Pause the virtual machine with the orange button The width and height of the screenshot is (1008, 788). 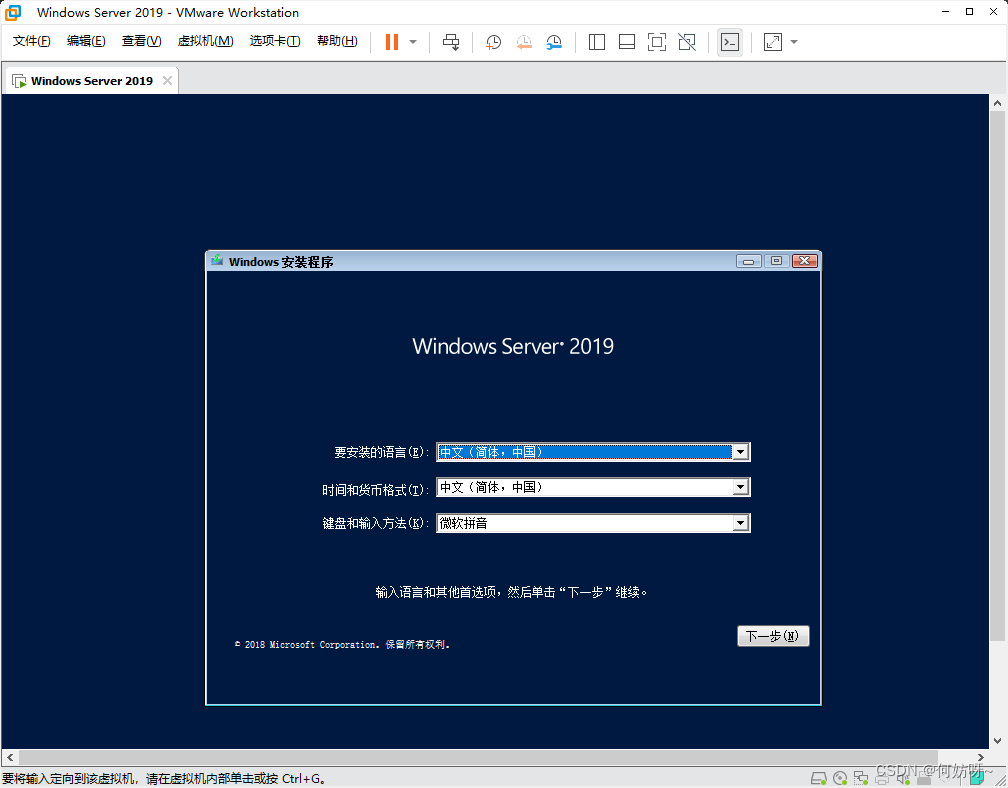[x=392, y=42]
